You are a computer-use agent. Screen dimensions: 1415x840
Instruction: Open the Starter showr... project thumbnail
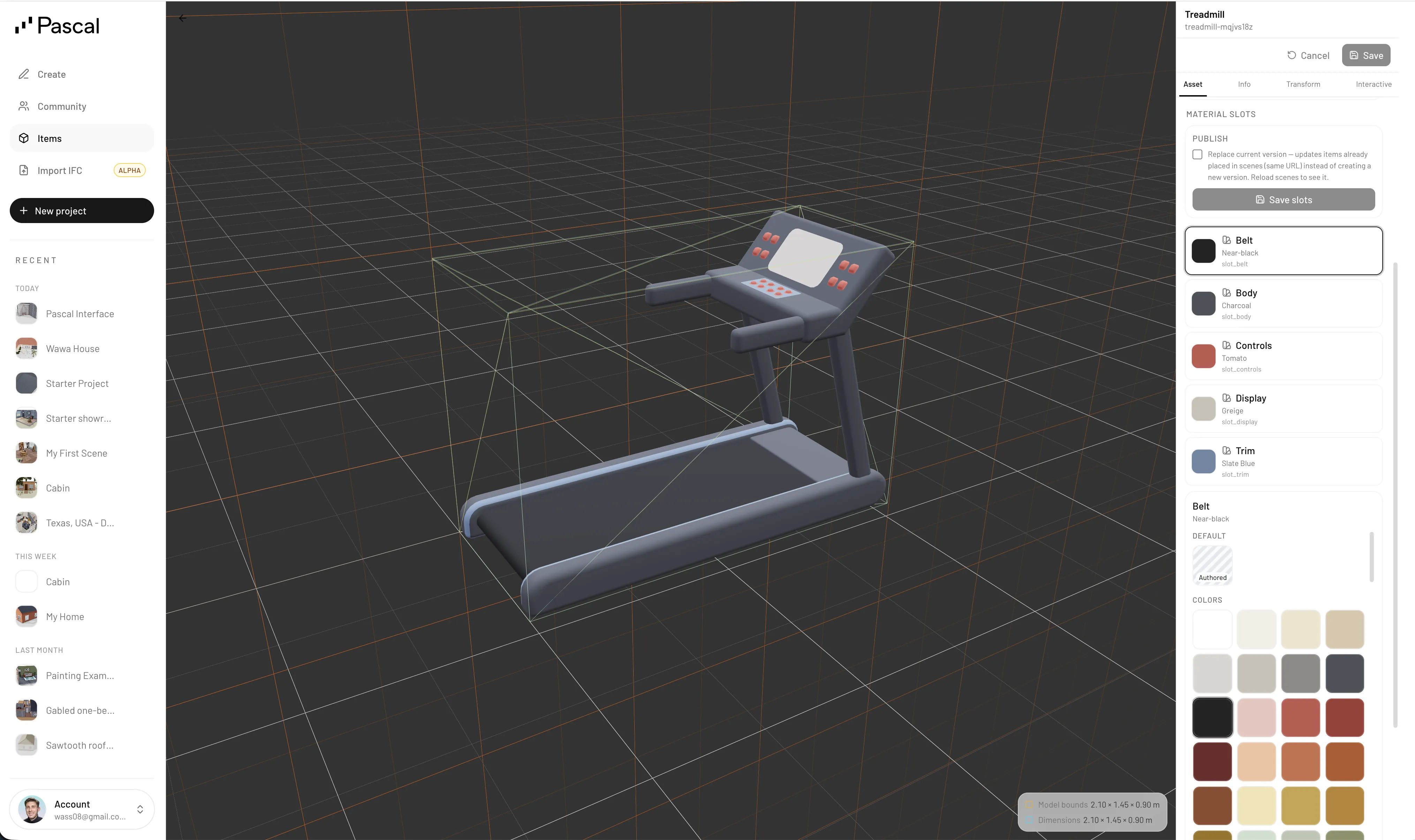point(27,418)
